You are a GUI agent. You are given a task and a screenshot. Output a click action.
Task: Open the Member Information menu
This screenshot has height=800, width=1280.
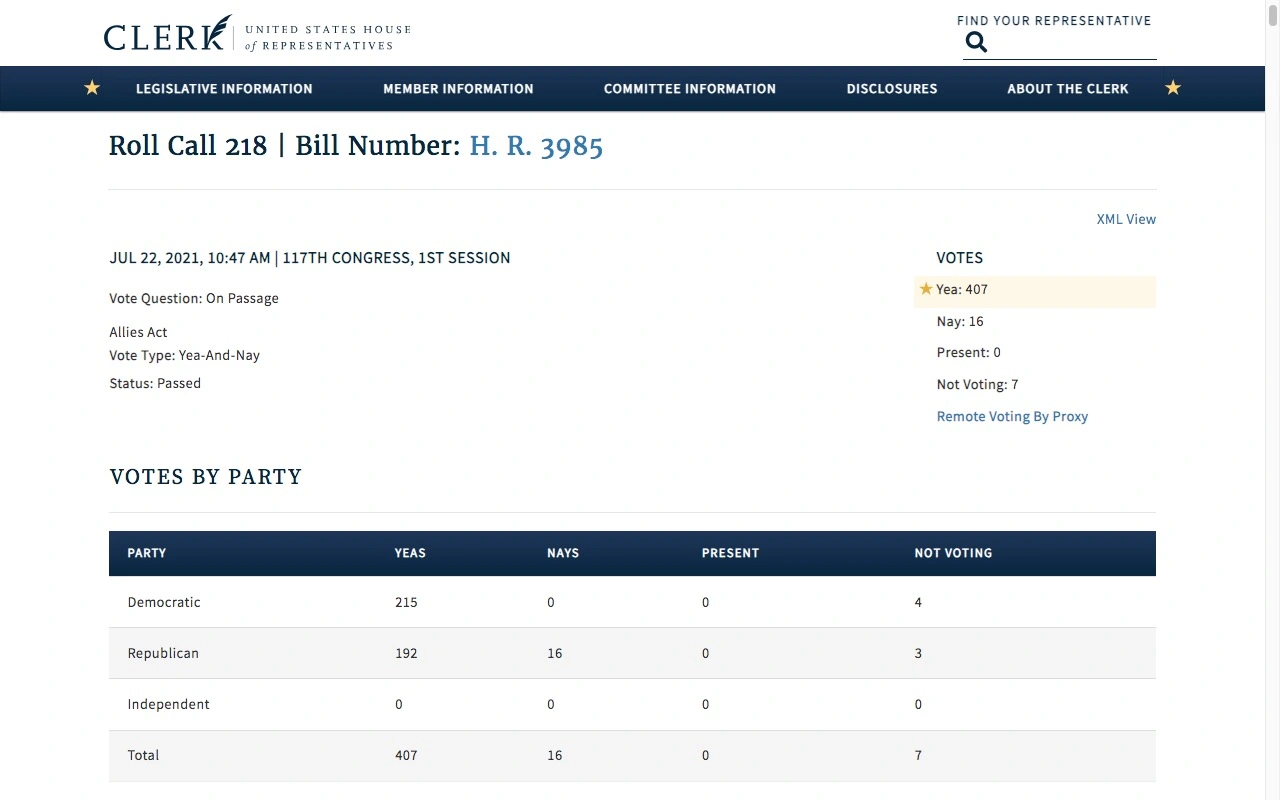(458, 89)
